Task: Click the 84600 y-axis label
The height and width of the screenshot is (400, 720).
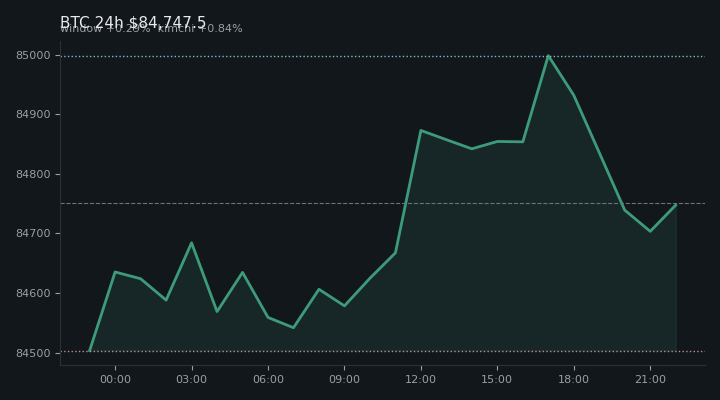Action: [33, 293]
